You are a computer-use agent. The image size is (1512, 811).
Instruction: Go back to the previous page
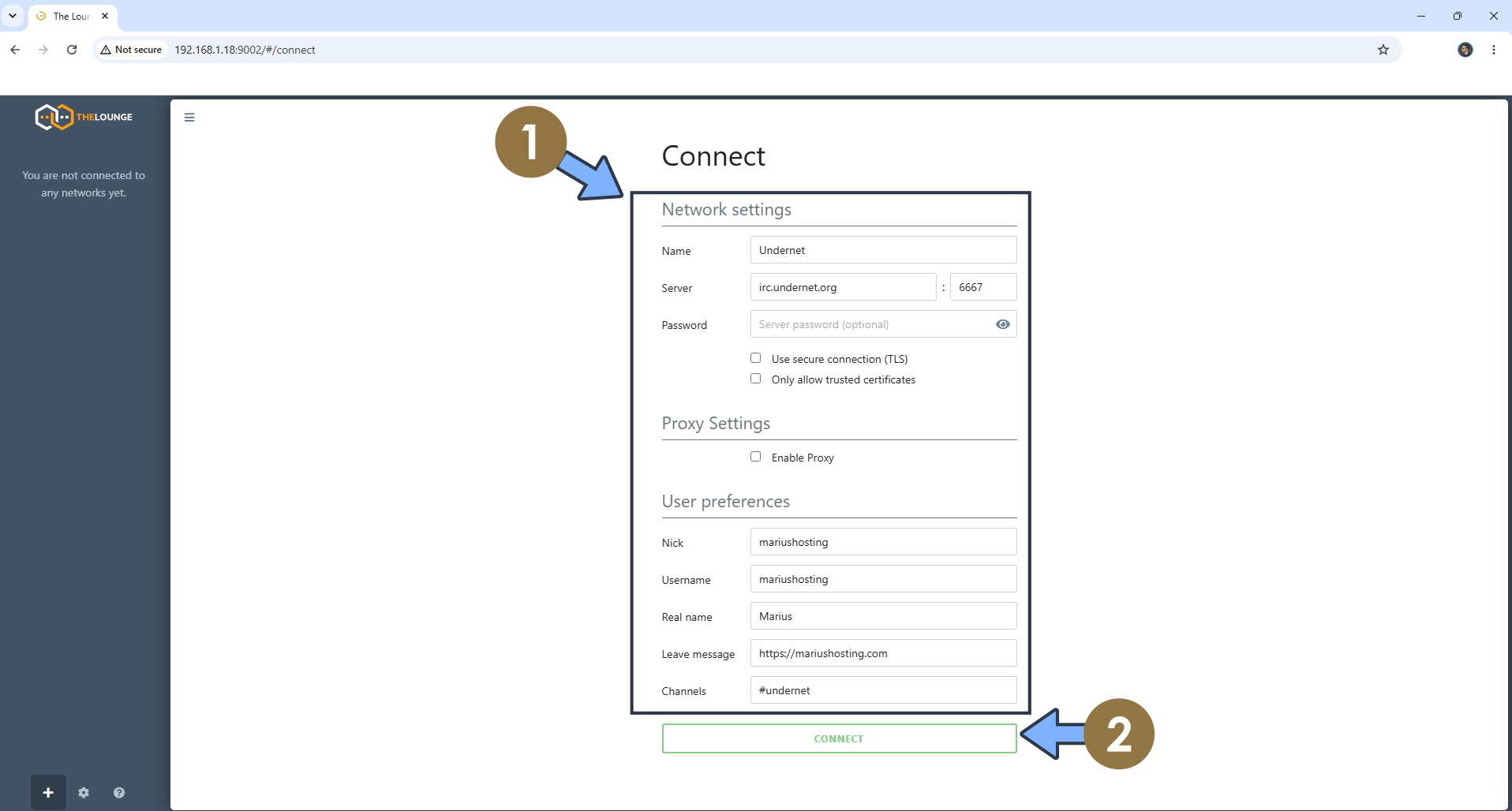[15, 50]
